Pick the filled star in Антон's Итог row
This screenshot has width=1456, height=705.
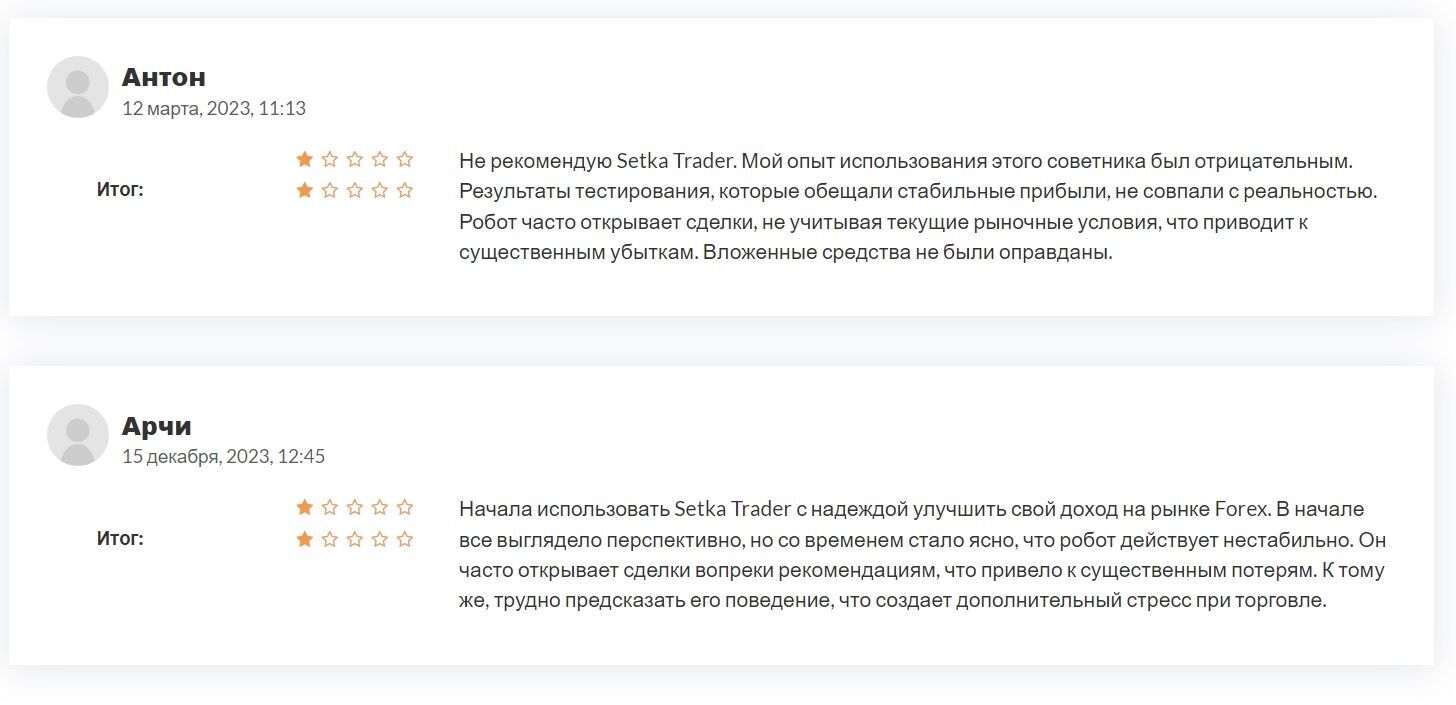tap(305, 190)
